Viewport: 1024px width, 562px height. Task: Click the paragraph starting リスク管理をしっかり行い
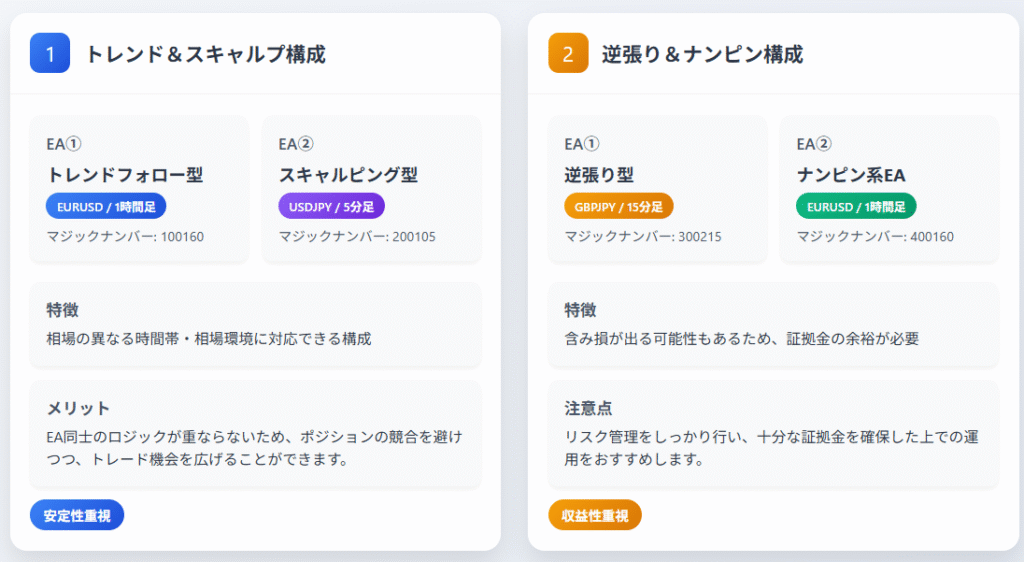[772, 448]
